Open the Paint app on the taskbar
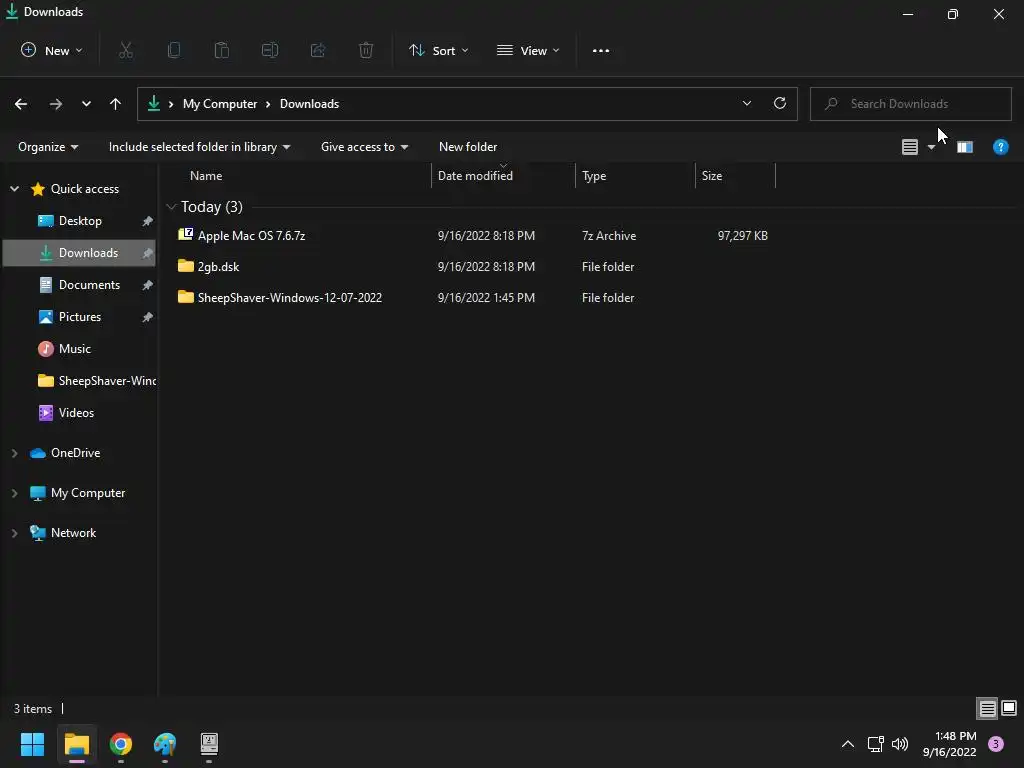 (165, 744)
